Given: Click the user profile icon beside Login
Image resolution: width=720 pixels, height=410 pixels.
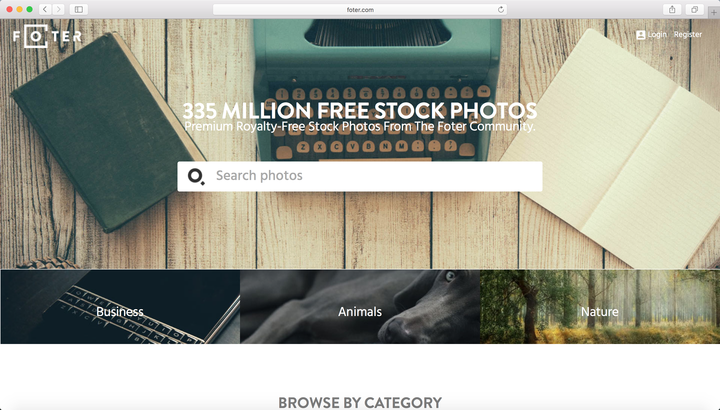Looking at the screenshot, I should (x=641, y=34).
